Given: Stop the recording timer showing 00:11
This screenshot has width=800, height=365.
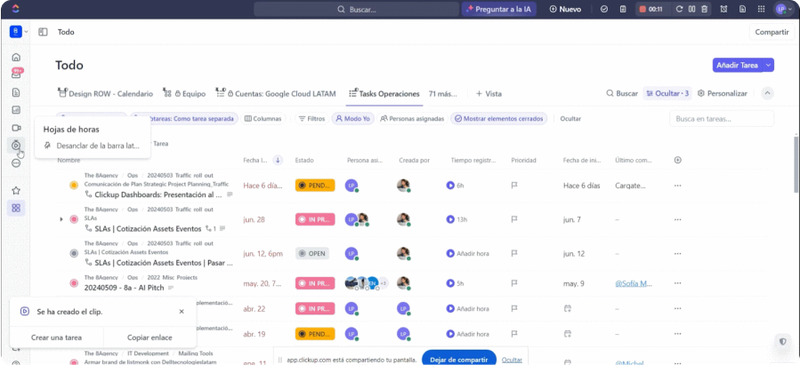Looking at the screenshot, I should [x=643, y=9].
